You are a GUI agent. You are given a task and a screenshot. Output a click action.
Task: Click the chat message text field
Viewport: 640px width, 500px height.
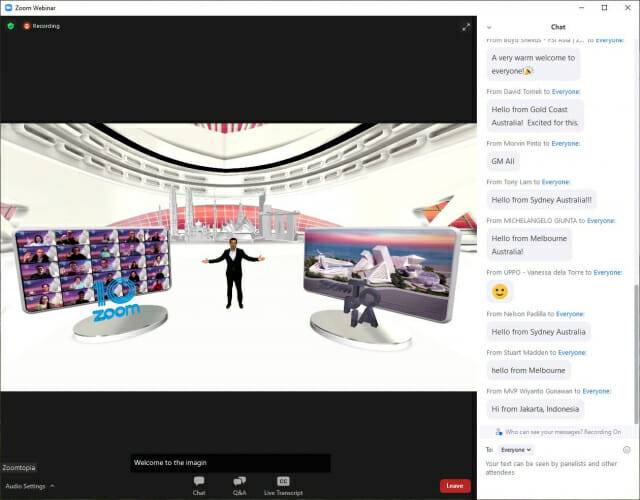click(555, 470)
